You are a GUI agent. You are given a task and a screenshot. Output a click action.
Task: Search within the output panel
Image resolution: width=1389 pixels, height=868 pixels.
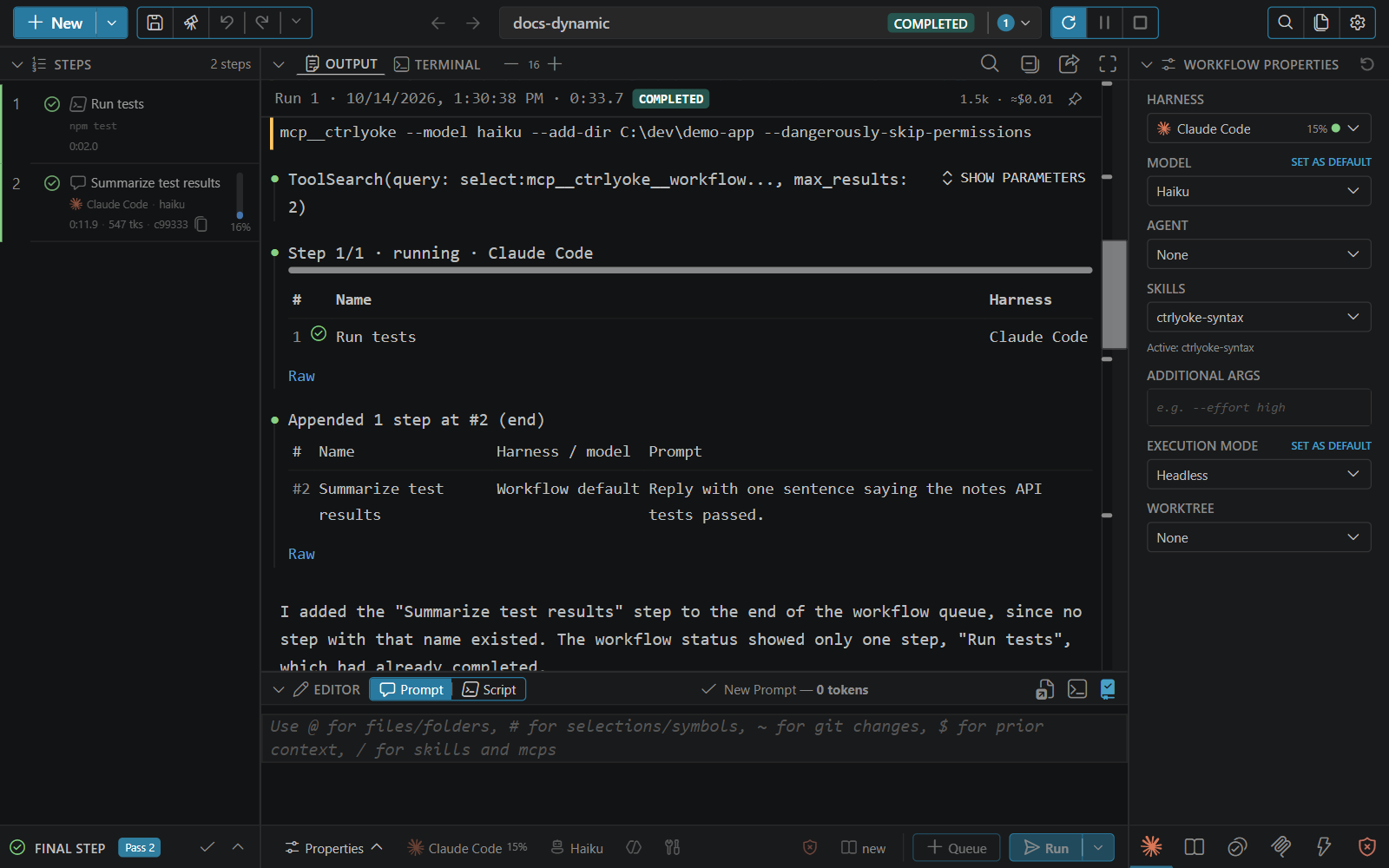pos(990,63)
